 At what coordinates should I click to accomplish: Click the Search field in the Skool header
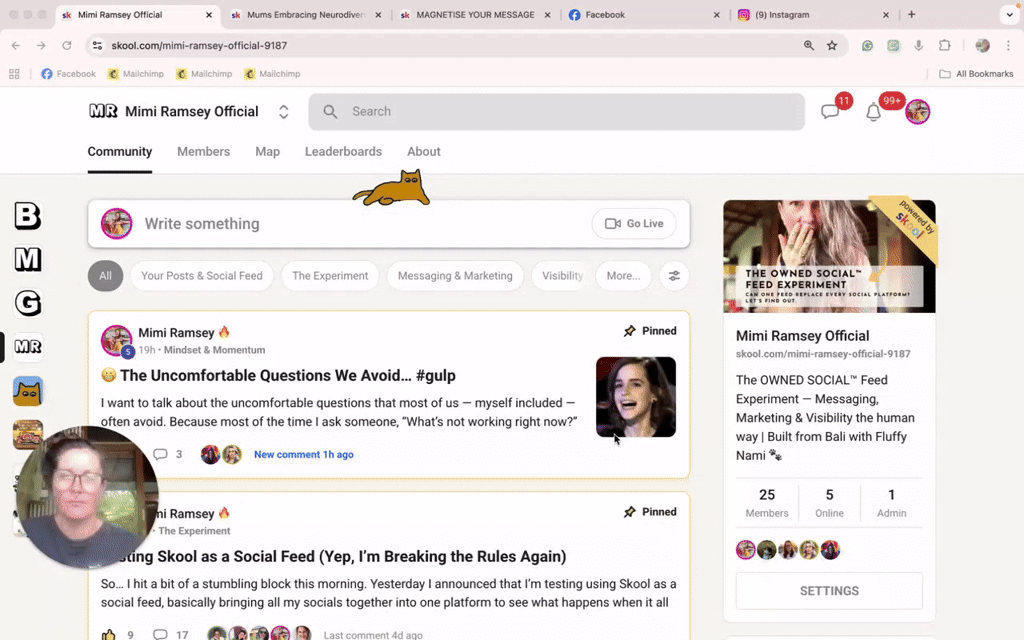tap(556, 112)
